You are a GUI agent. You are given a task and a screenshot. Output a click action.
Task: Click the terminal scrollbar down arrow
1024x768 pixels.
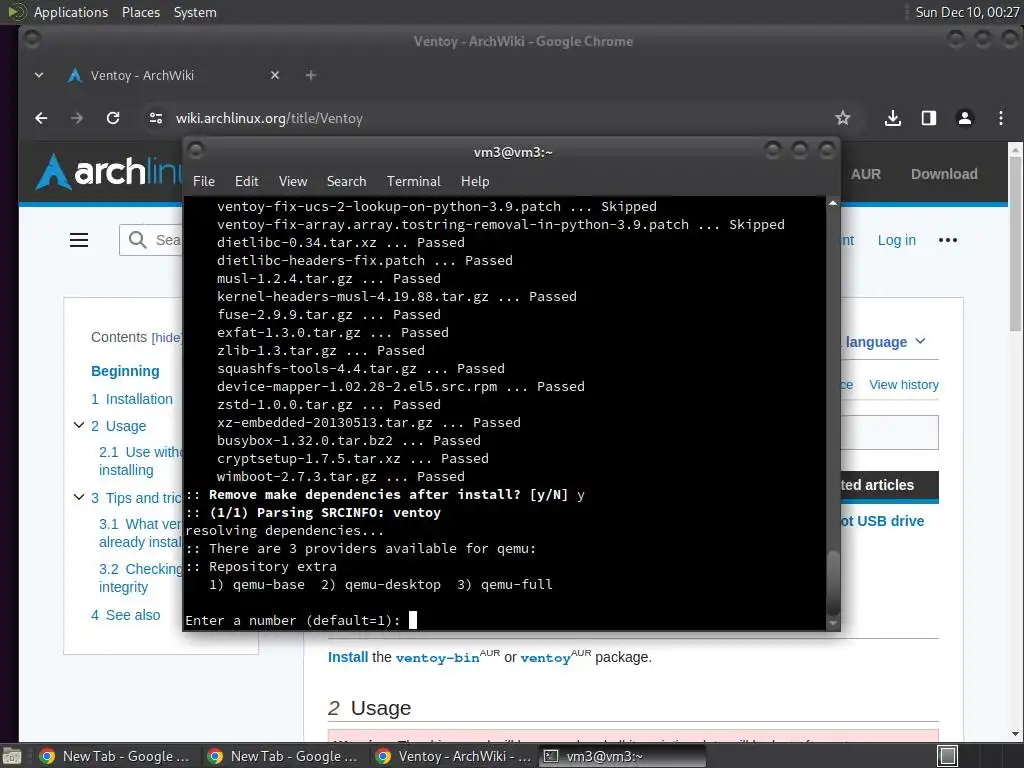point(833,623)
